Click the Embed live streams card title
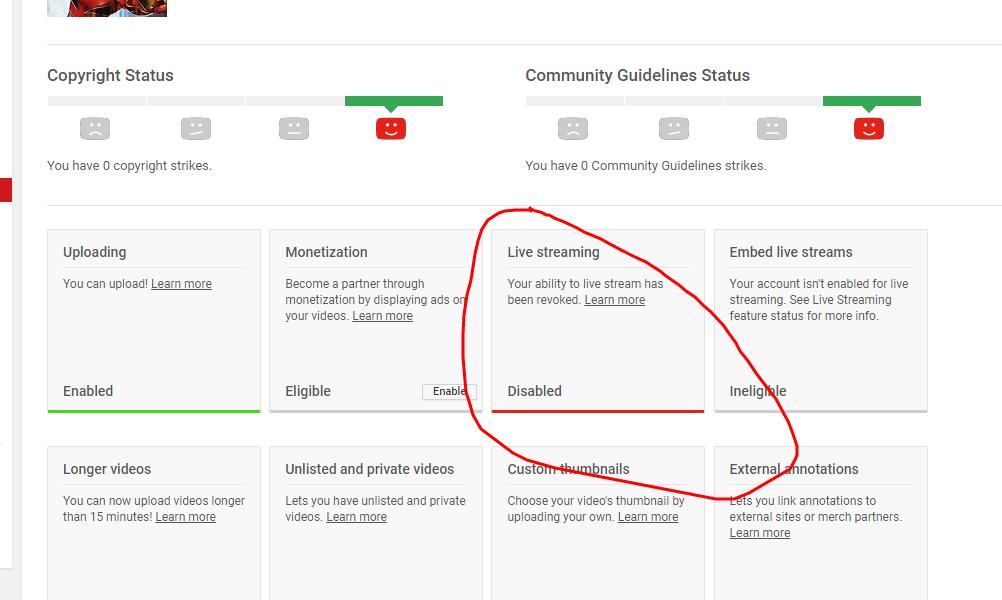Image resolution: width=1002 pixels, height=600 pixels. [791, 252]
